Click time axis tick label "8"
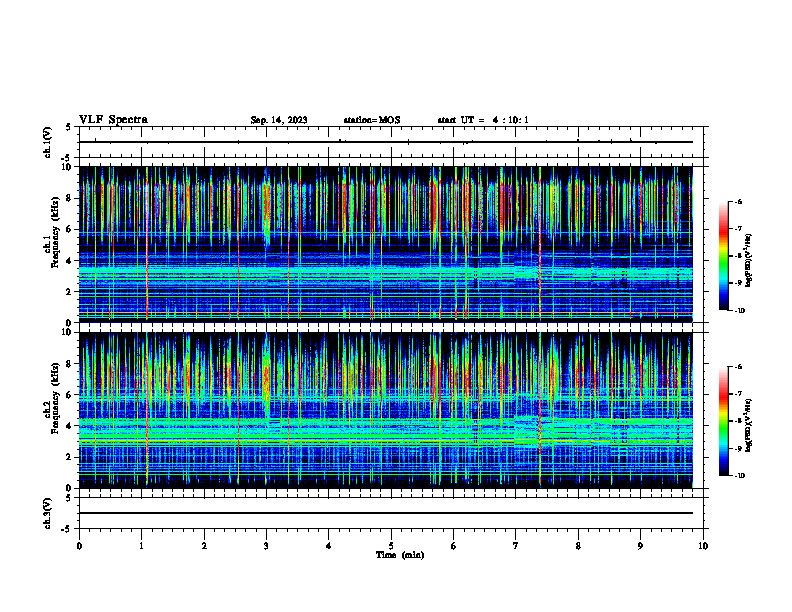The height and width of the screenshot is (612, 792). [578, 546]
